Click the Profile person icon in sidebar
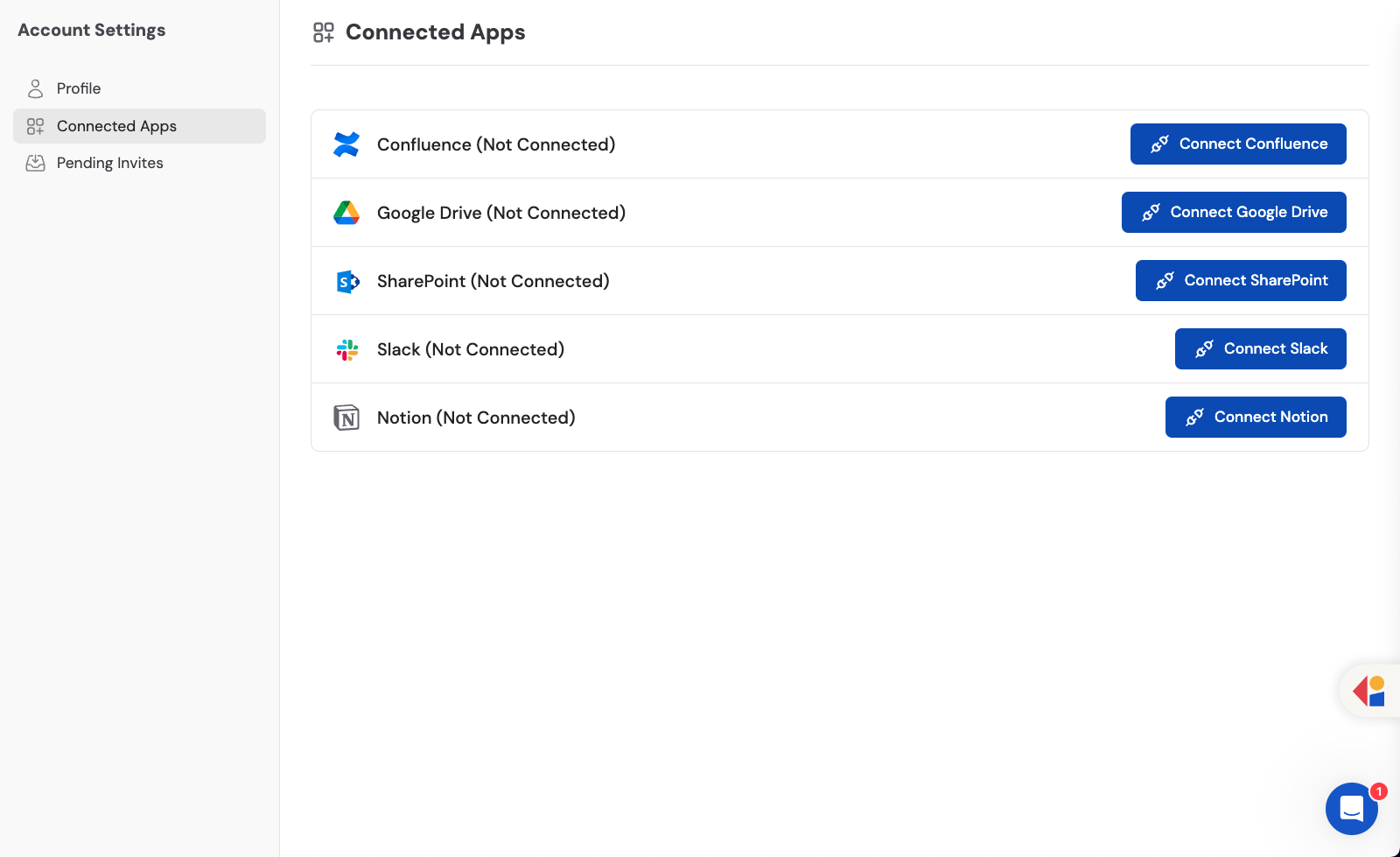The width and height of the screenshot is (1400, 857). click(35, 88)
